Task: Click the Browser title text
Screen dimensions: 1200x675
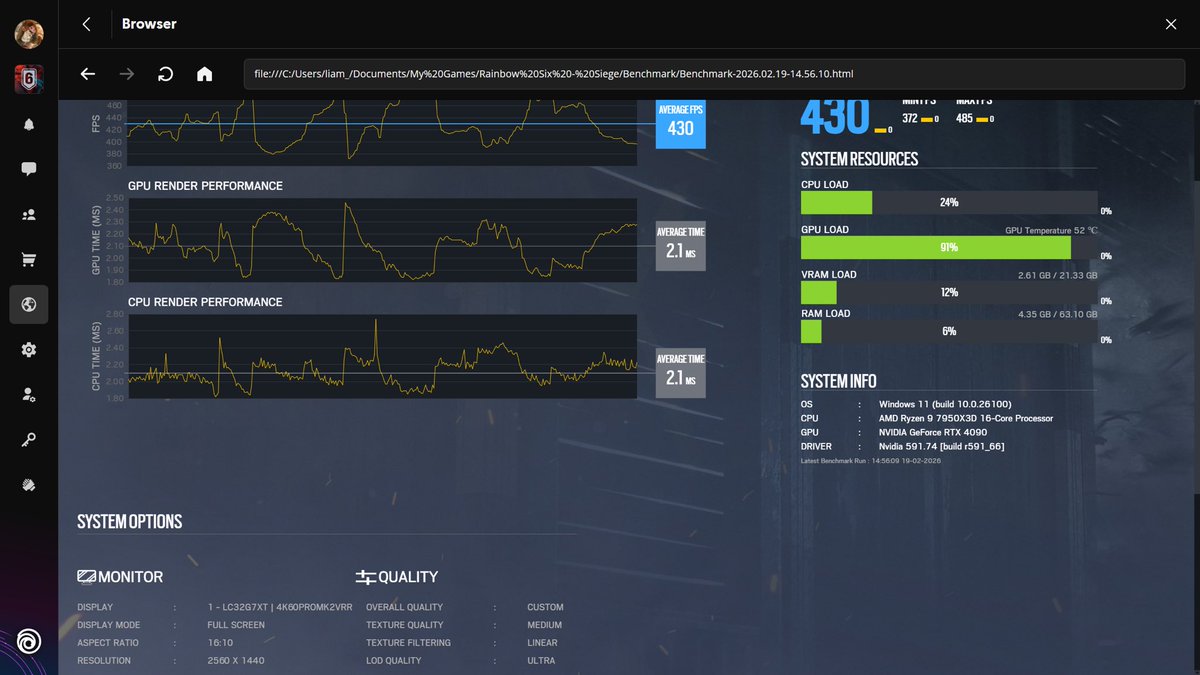Action: point(149,23)
